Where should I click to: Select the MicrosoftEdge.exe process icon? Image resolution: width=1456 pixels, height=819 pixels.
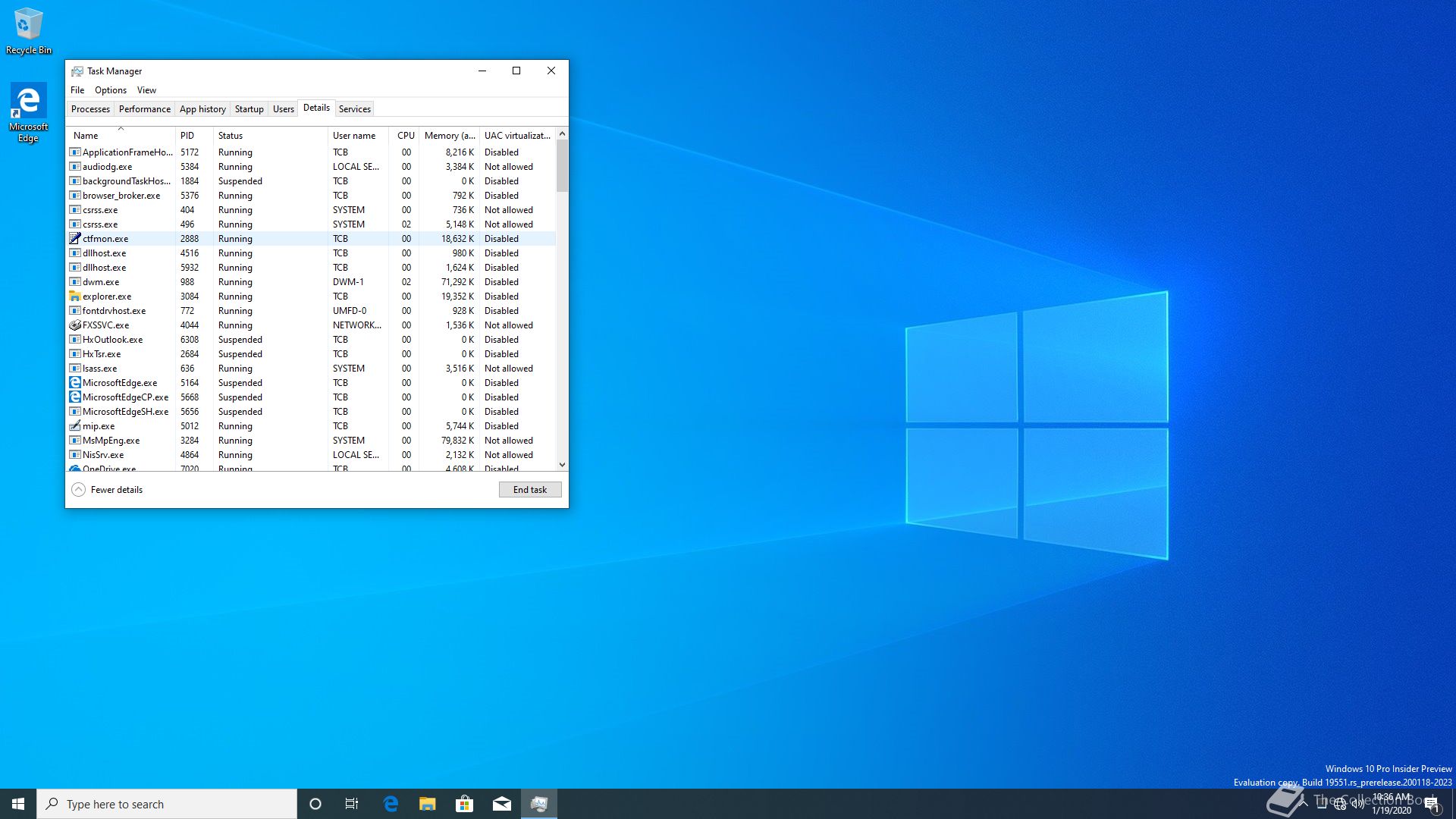75,382
